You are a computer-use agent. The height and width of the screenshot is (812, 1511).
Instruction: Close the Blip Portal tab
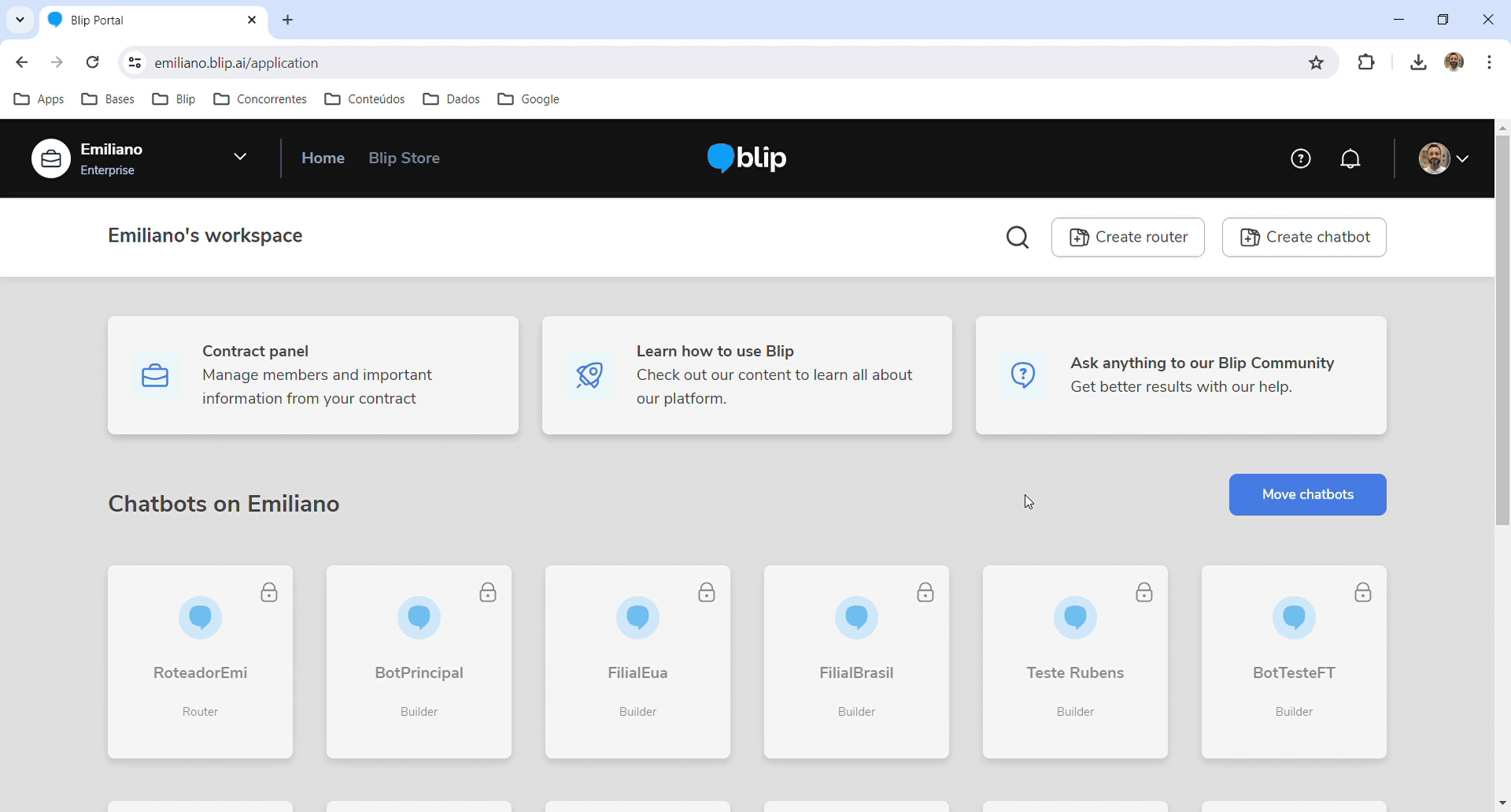[252, 20]
